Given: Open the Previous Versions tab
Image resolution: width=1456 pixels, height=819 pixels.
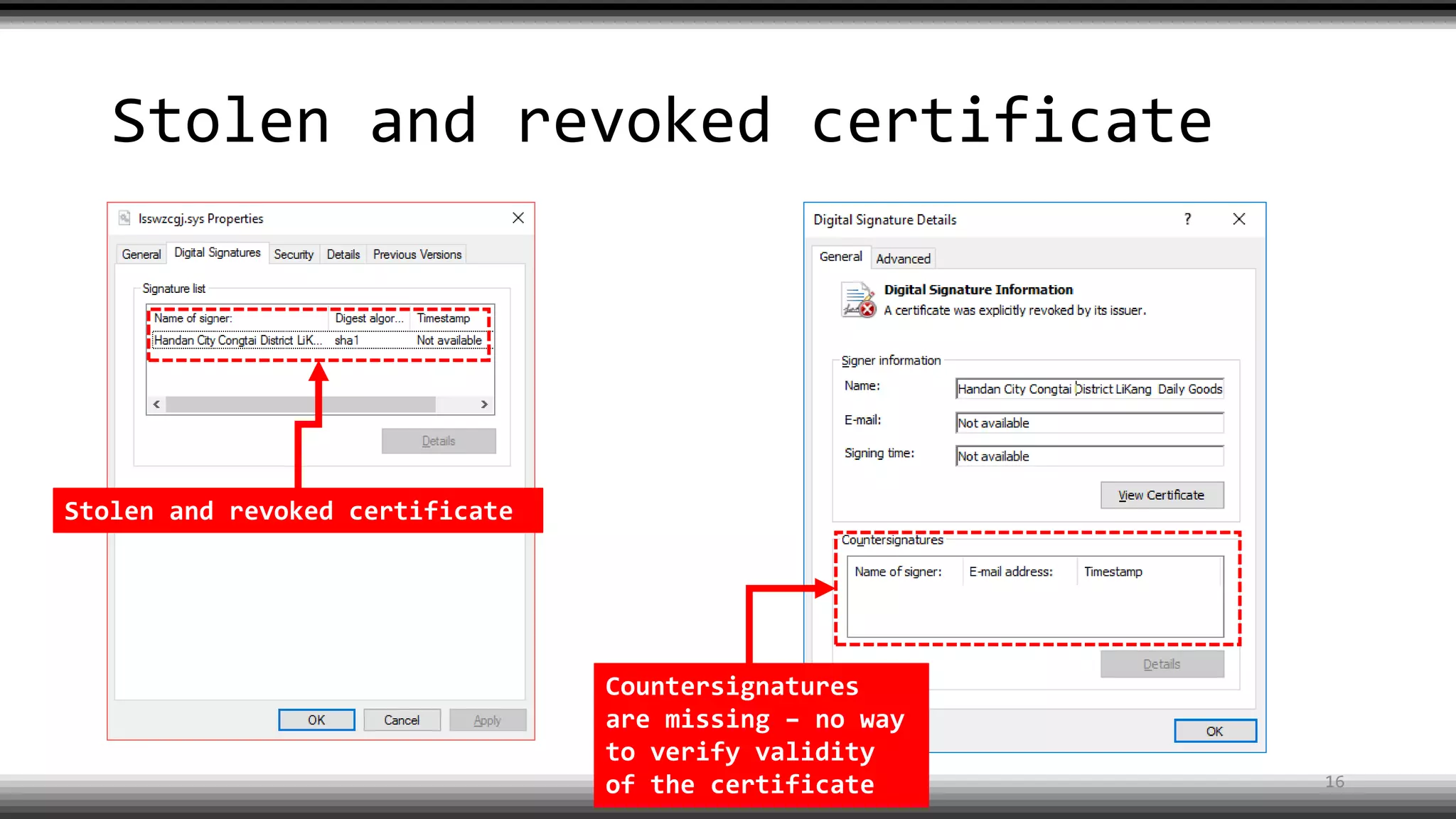Looking at the screenshot, I should tap(417, 255).
